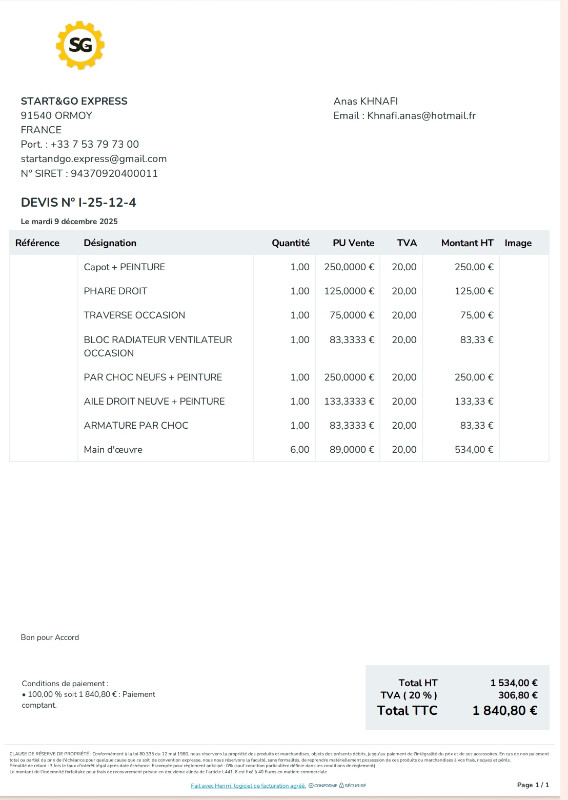Click the Khnafi.anas@hotmail.fr email address

tap(421, 116)
